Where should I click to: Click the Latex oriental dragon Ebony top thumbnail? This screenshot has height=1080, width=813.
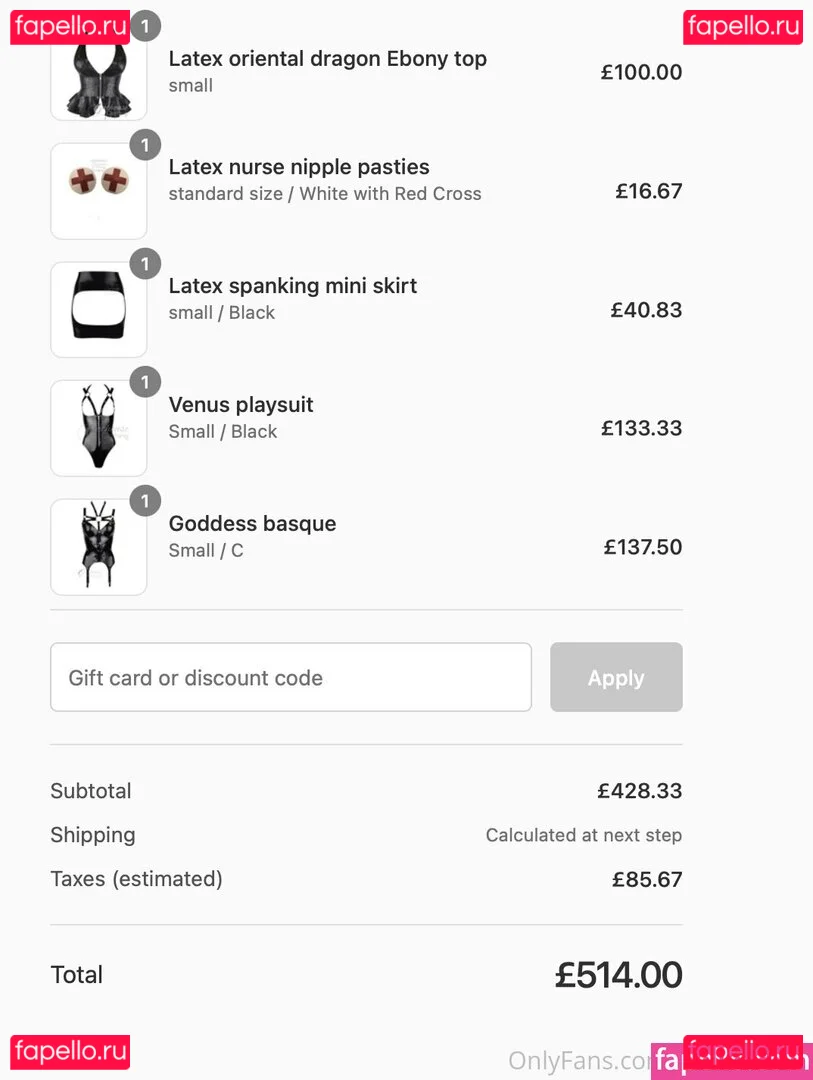98,76
